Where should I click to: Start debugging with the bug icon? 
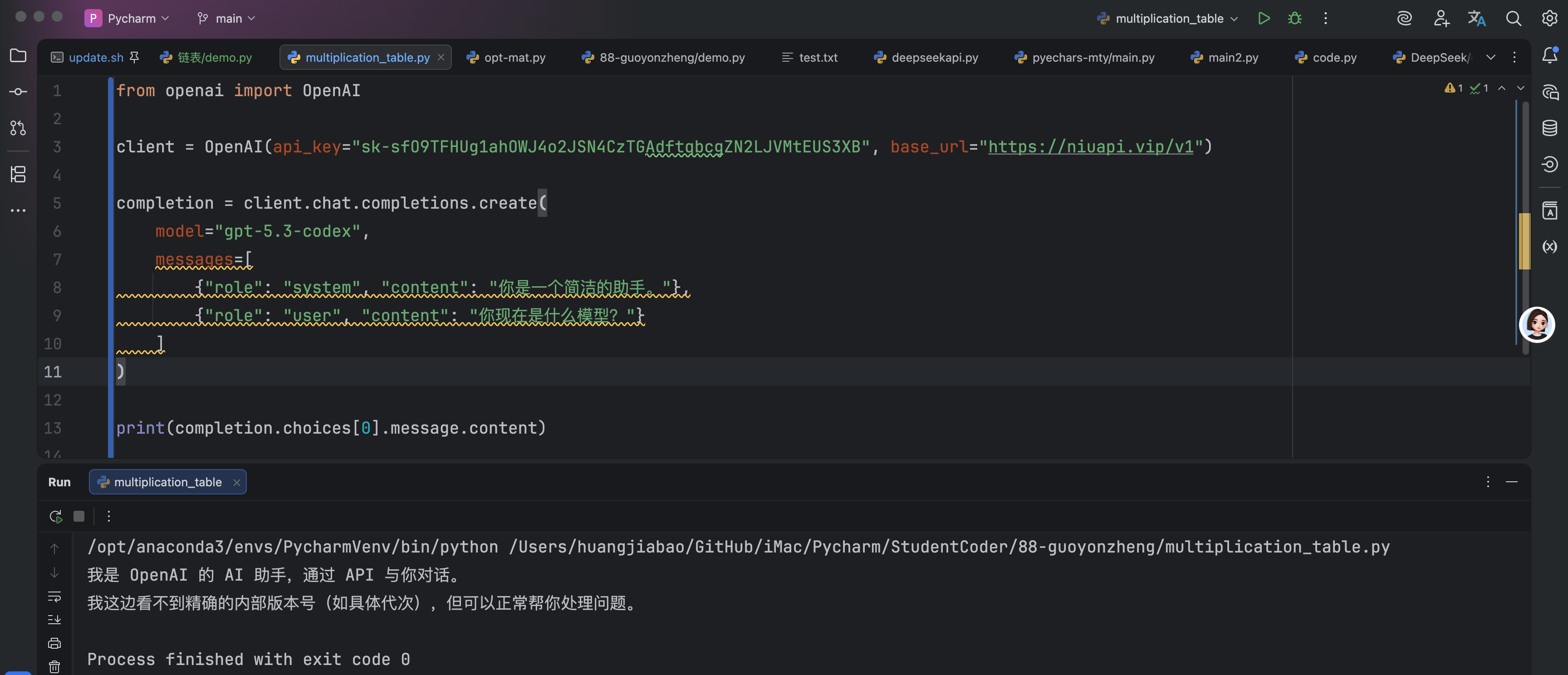tap(1295, 18)
